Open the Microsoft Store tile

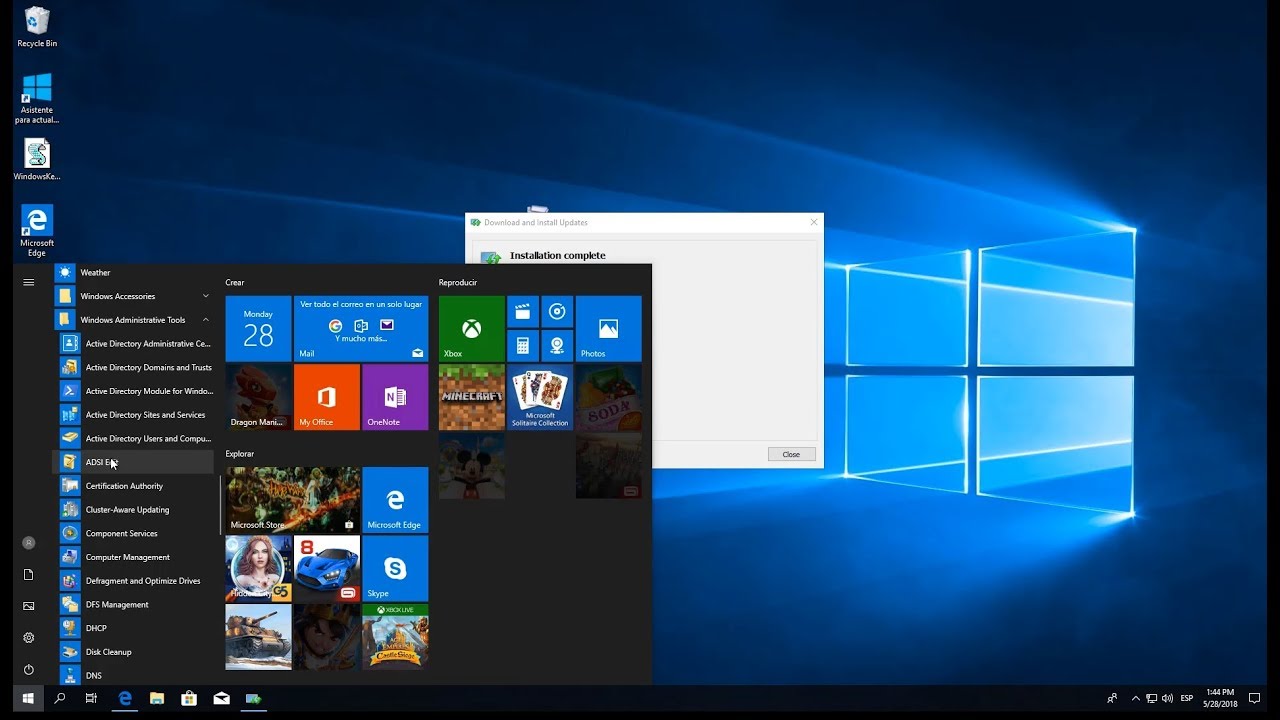tap(293, 499)
